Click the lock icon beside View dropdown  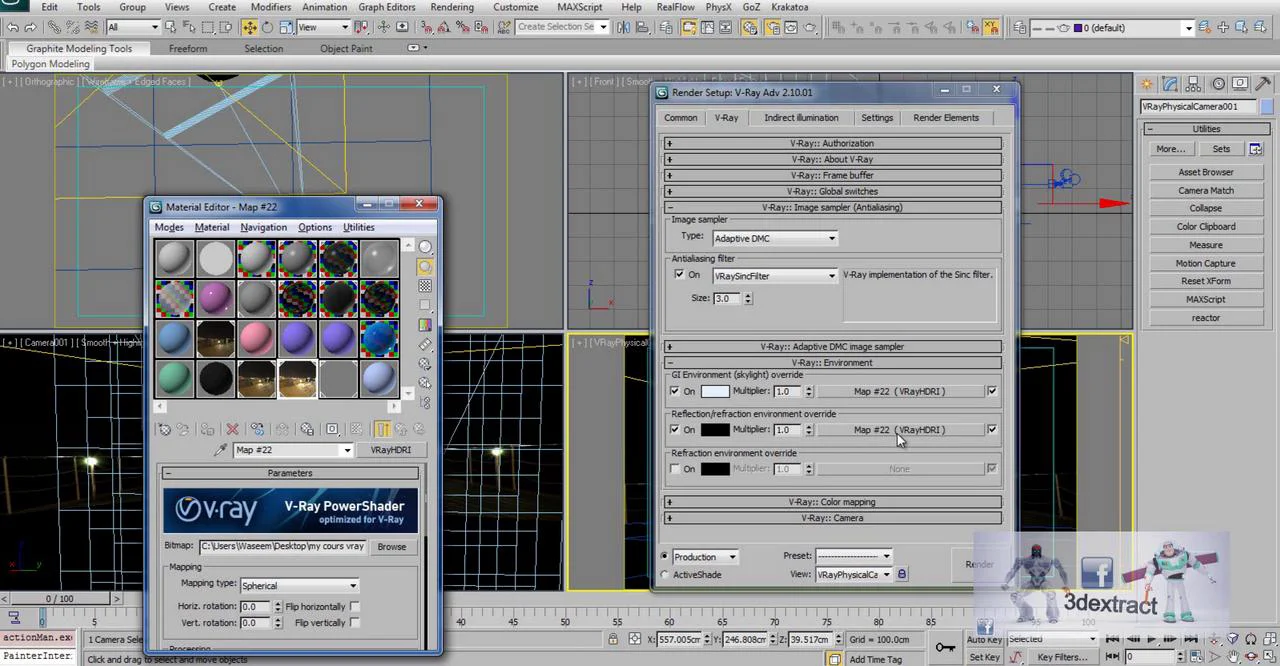901,574
